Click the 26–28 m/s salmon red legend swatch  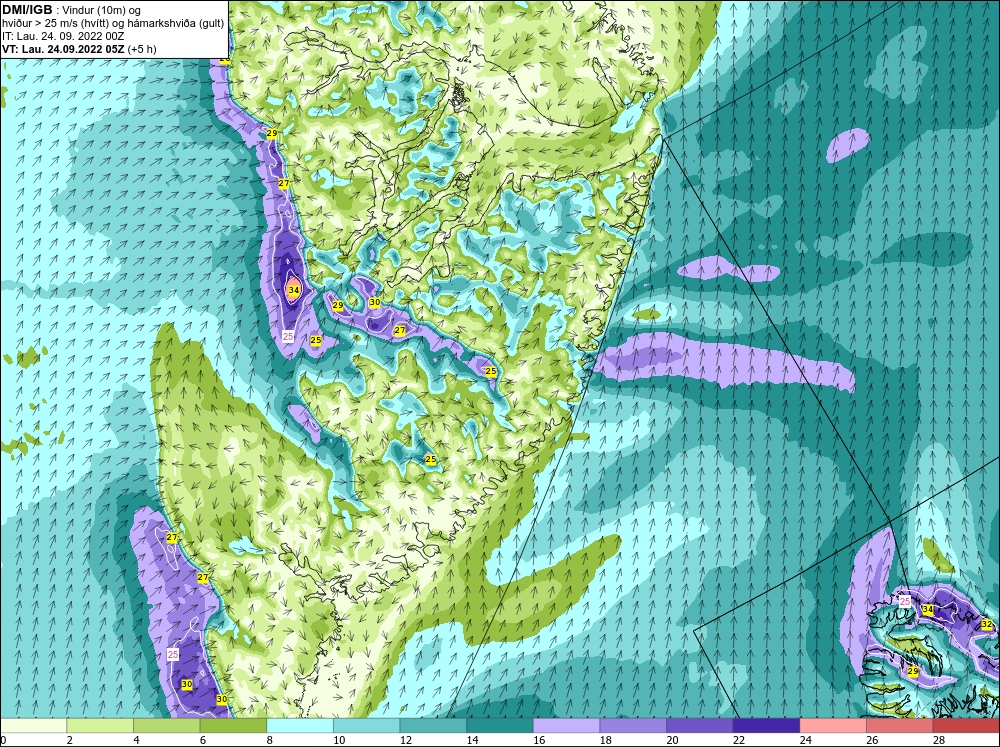[x=900, y=725]
